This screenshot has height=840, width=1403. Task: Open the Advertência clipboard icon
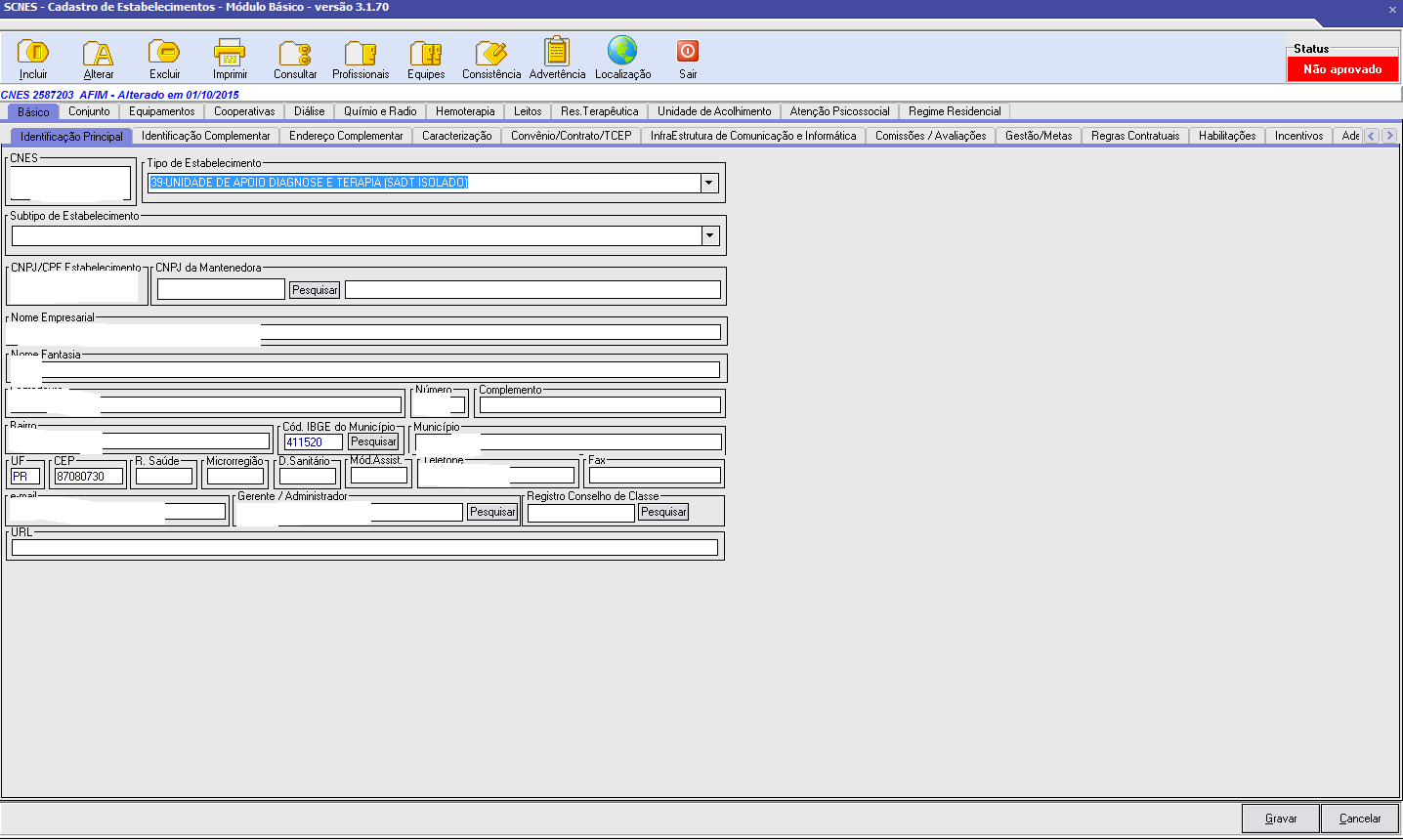(x=557, y=53)
